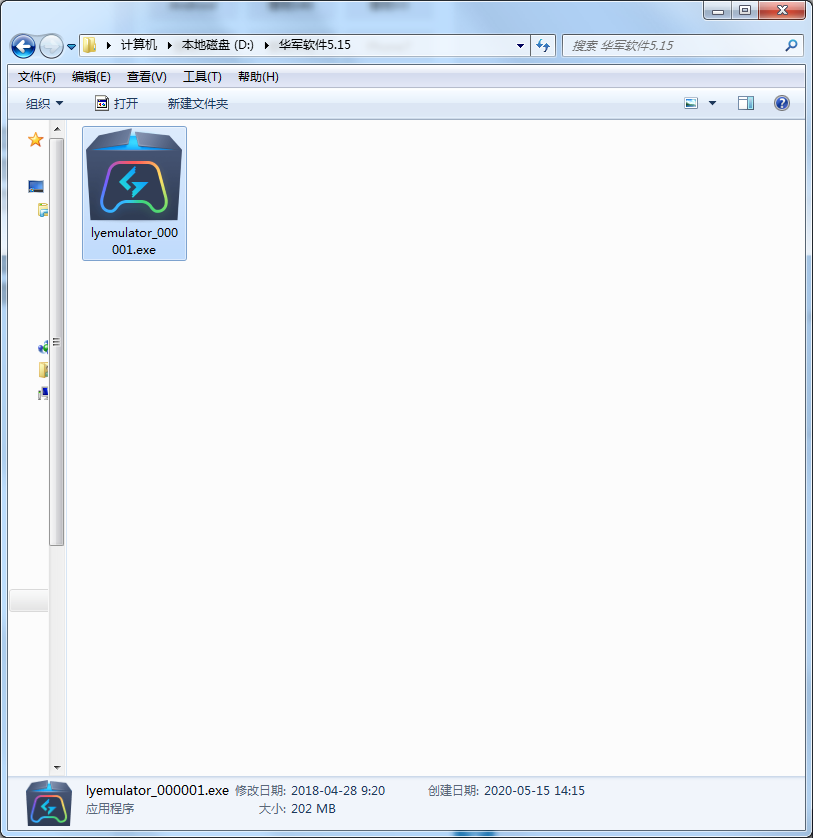Open the view options dropdown arrow
This screenshot has width=813, height=838.
[713, 103]
